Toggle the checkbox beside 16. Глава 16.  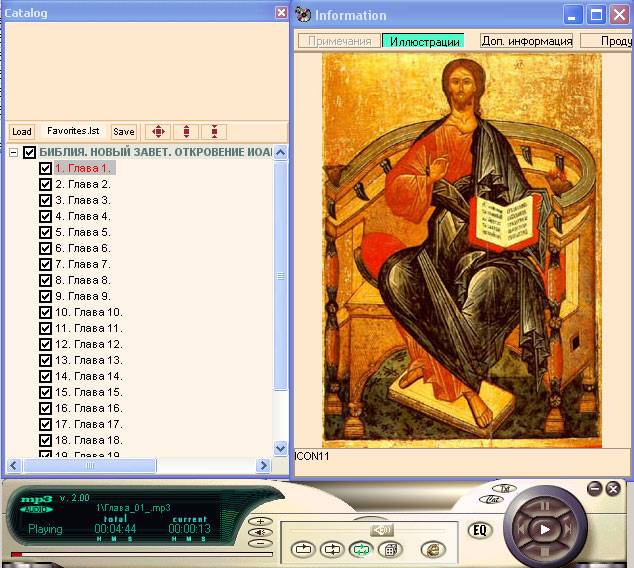pyautogui.click(x=45, y=408)
